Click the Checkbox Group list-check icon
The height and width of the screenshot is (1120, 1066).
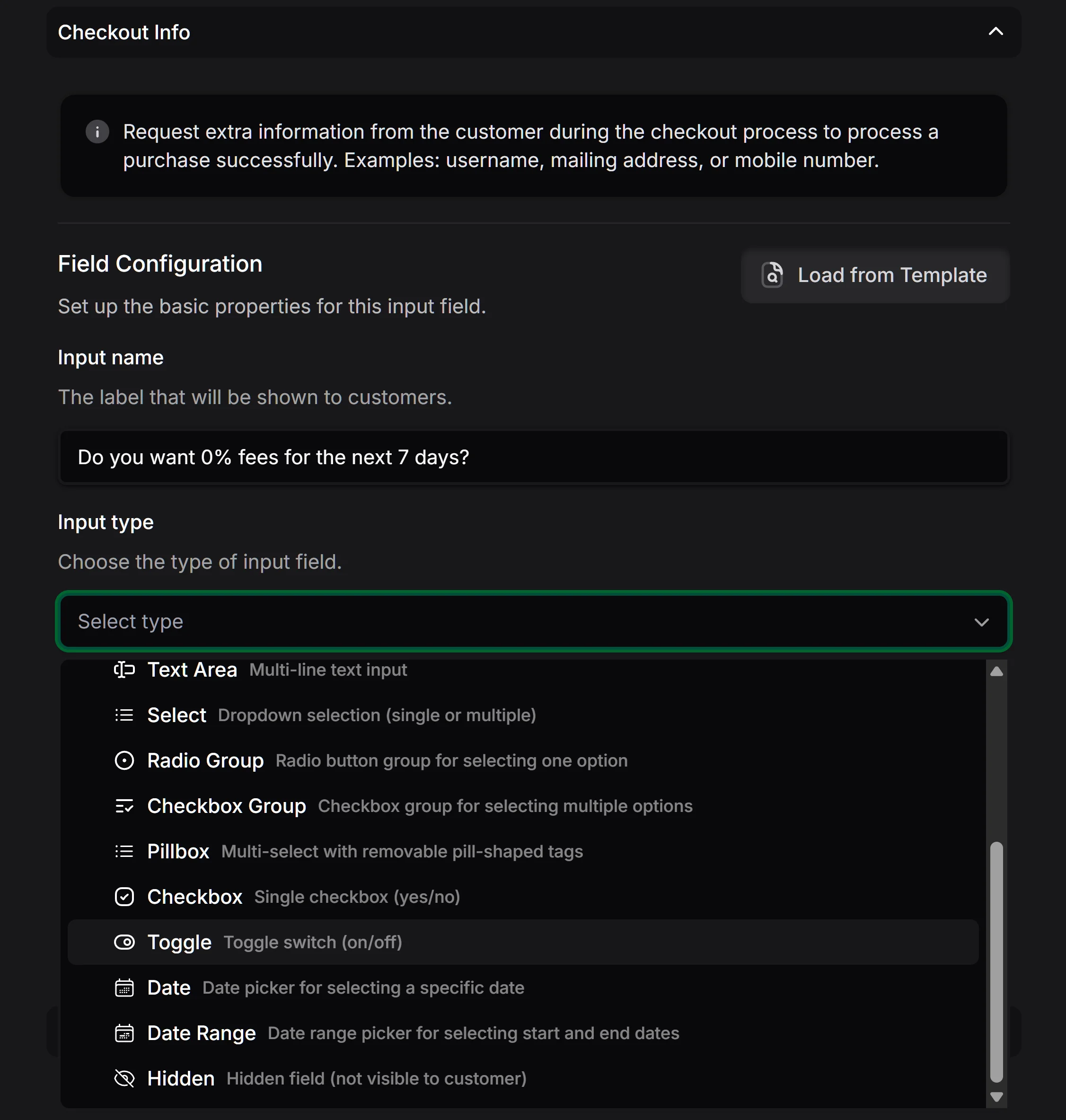point(124,806)
